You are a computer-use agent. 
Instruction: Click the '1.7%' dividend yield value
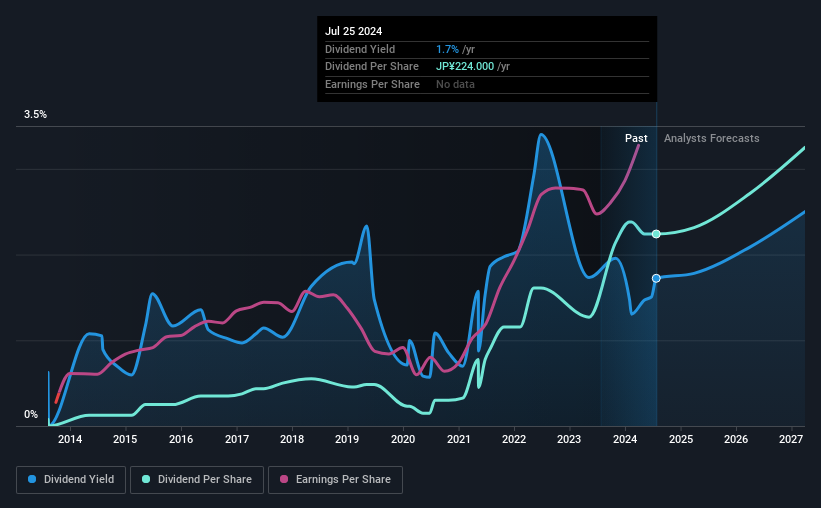[447, 49]
